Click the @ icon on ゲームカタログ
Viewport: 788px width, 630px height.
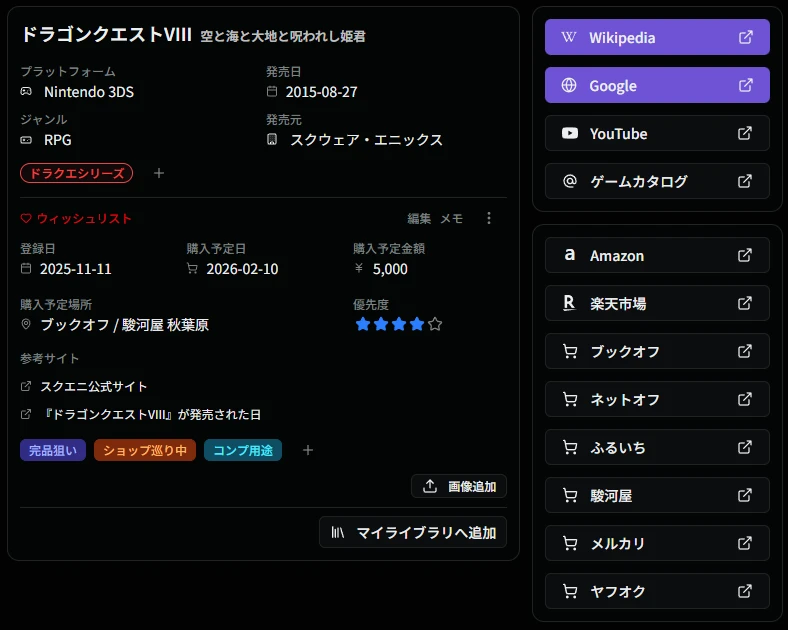(569, 181)
